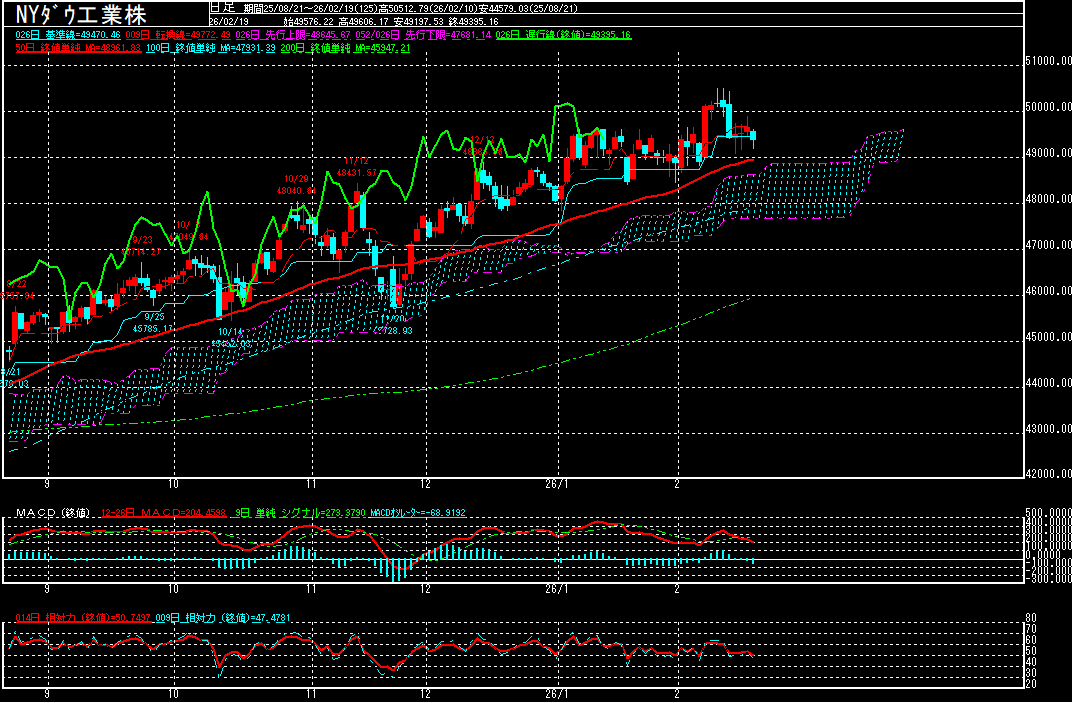This screenshot has width=1080, height=703.
Task: Select the 009日 転換線 legend entry
Action: [172, 35]
